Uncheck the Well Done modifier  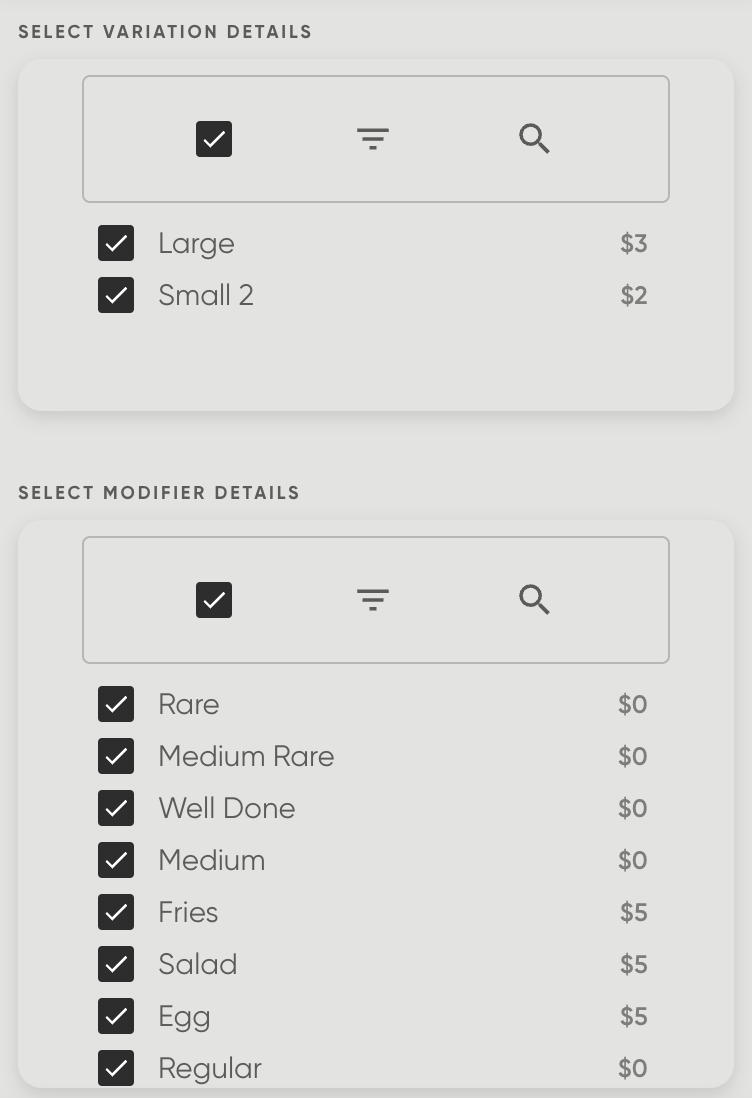116,808
